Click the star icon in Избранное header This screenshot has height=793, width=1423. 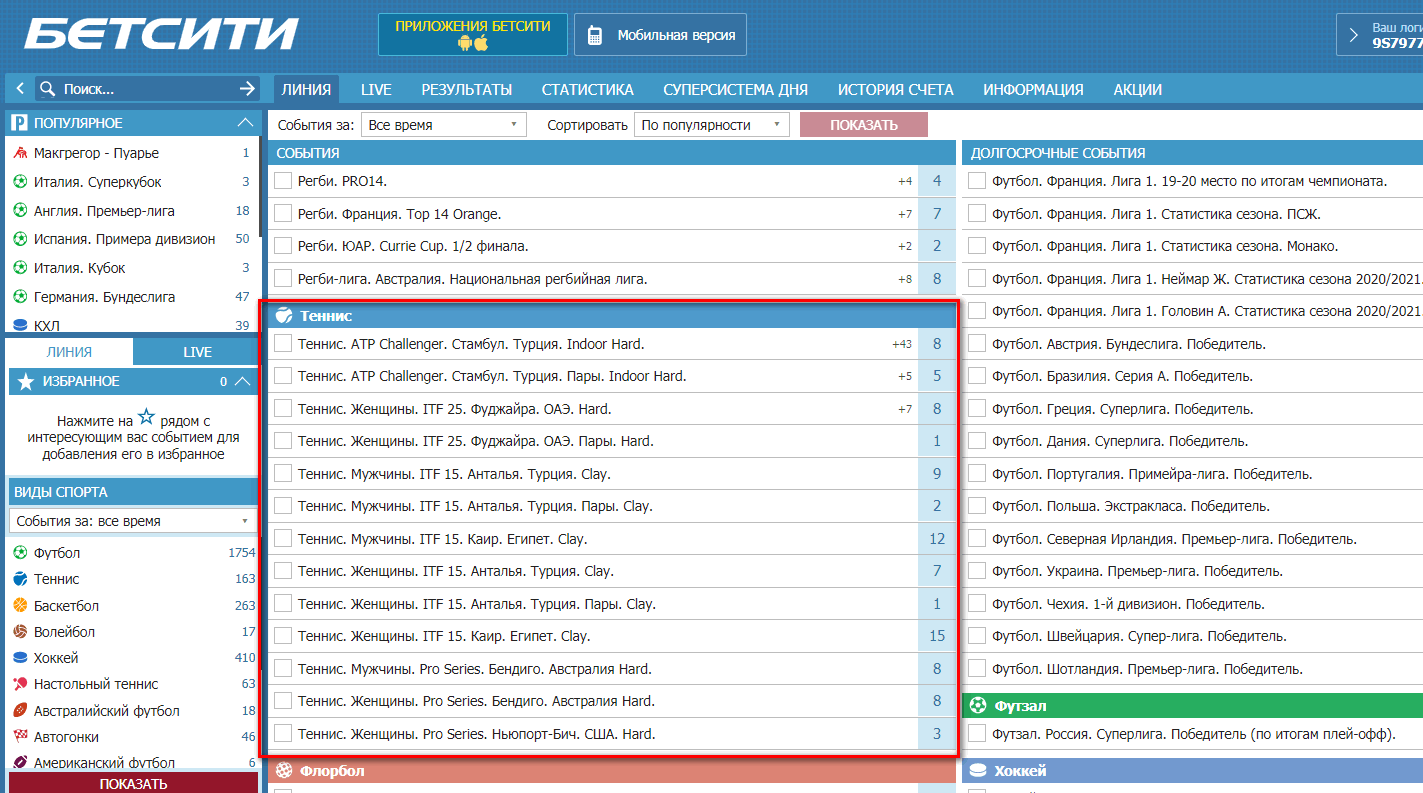click(26, 381)
